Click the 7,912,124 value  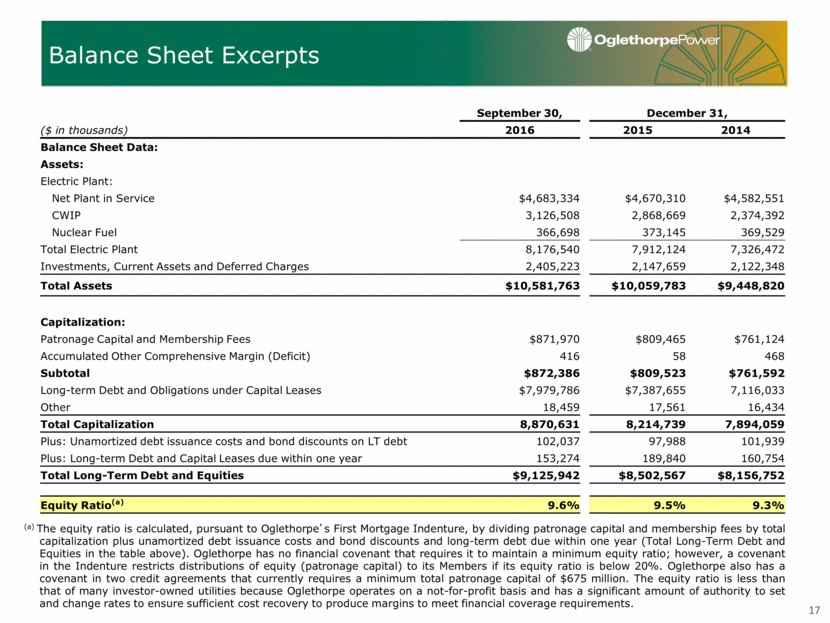pos(658,249)
